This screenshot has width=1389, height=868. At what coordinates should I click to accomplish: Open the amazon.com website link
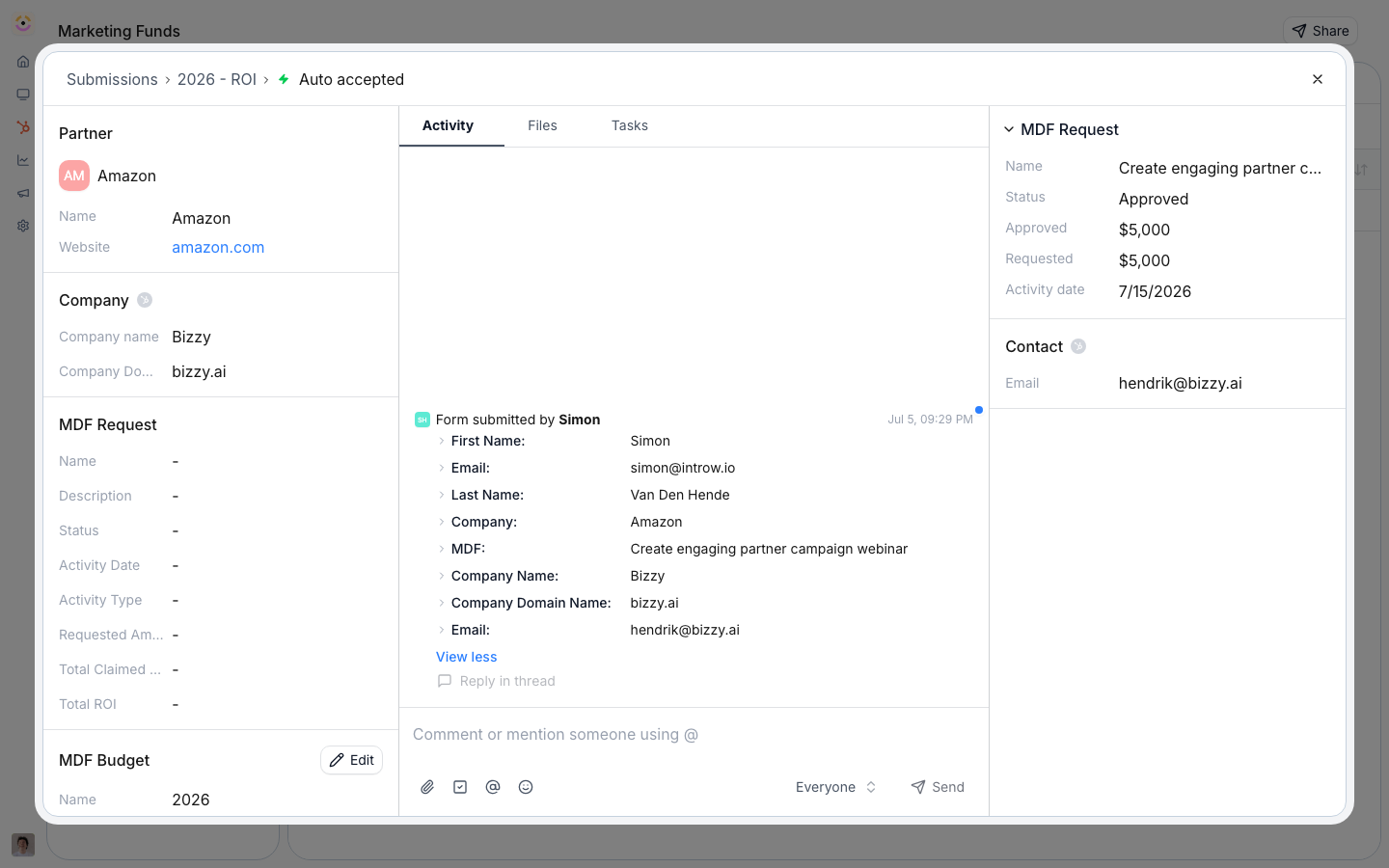(x=218, y=247)
